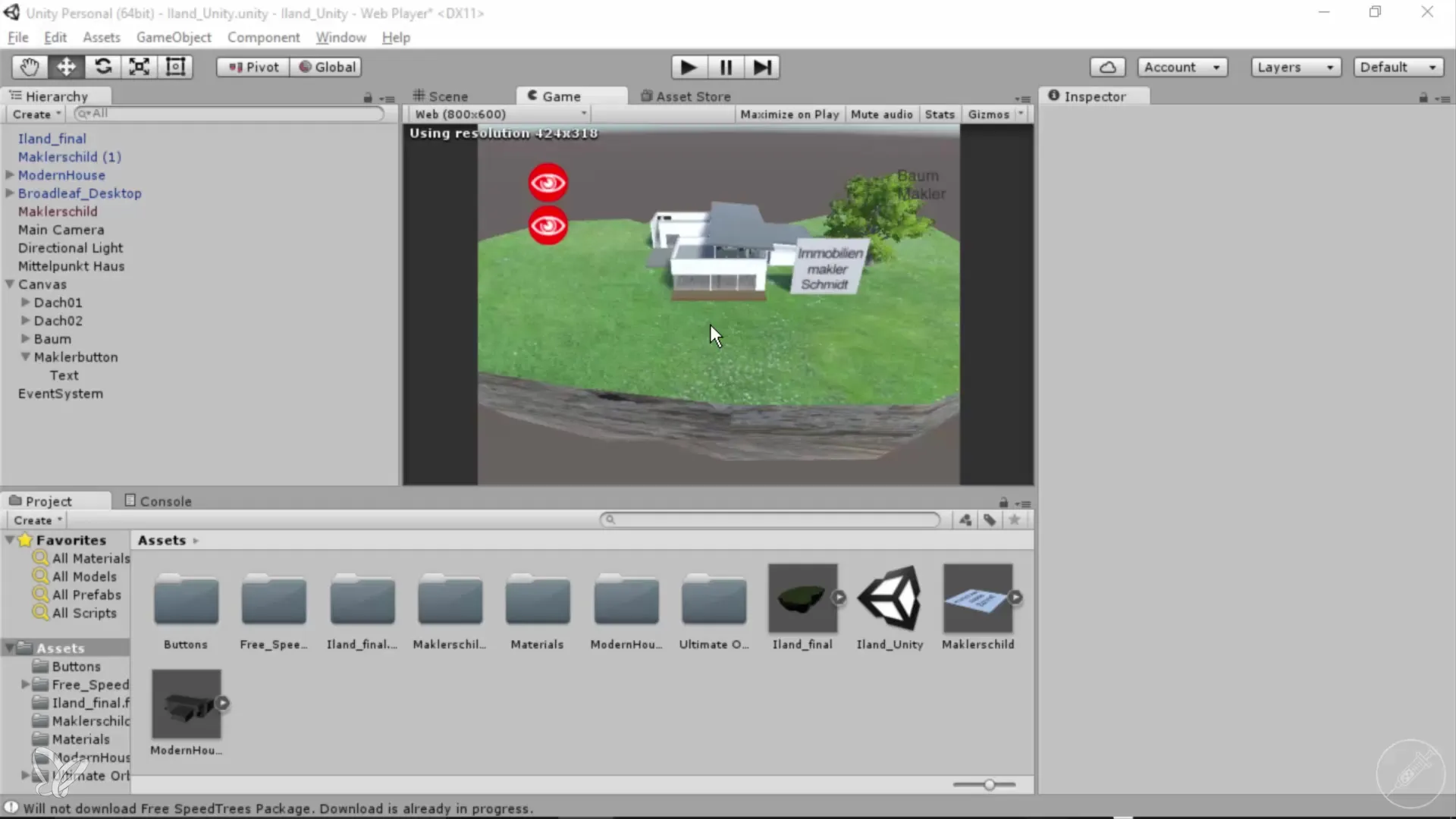The image size is (1456, 819).
Task: Toggle the Stats overlay
Action: 940,115
